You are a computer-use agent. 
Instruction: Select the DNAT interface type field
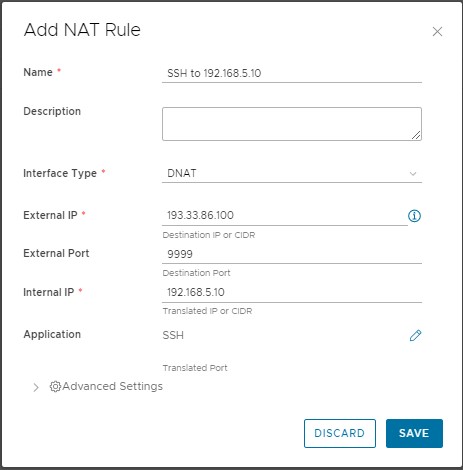tap(292, 174)
